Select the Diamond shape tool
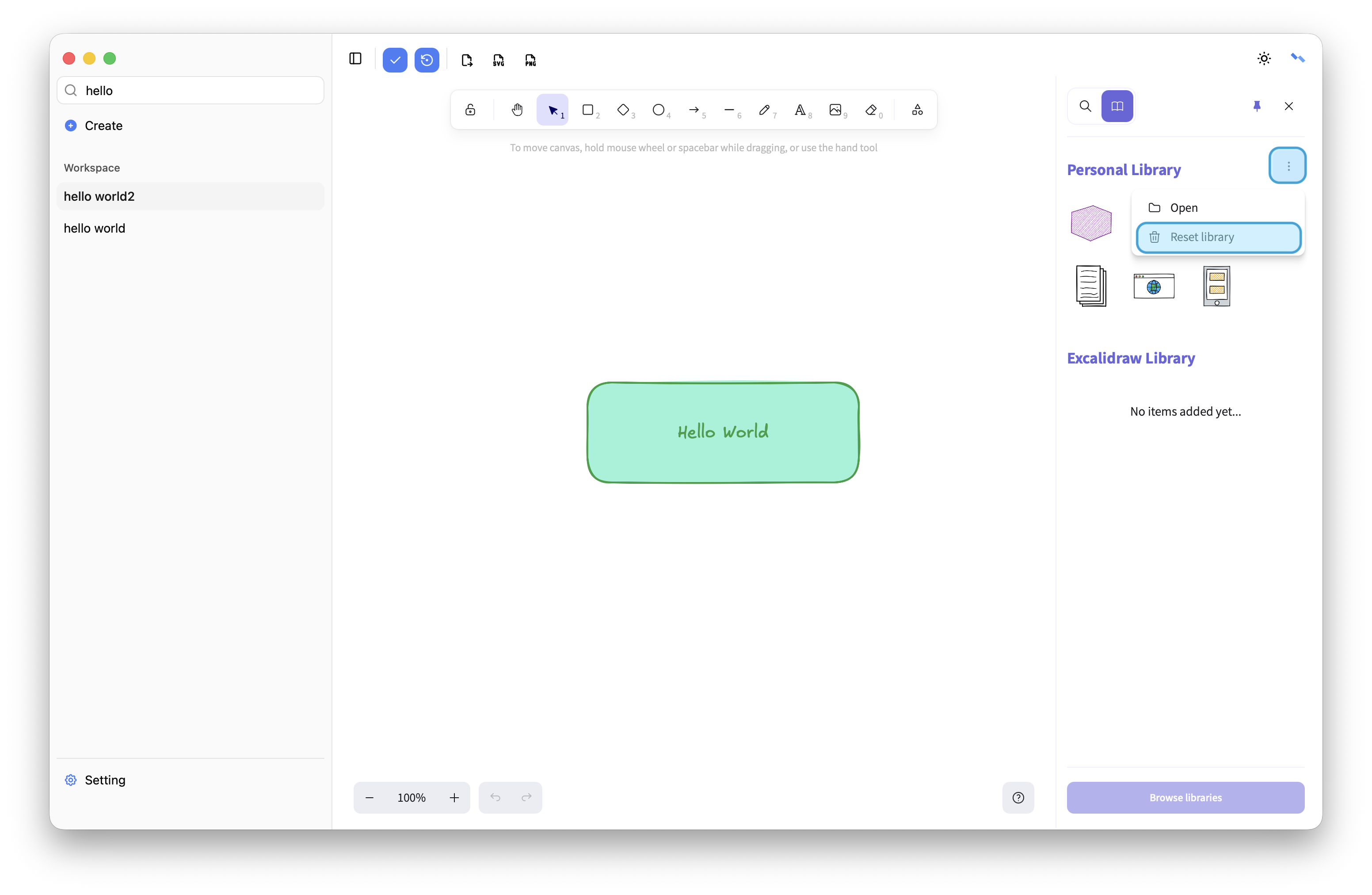The width and height of the screenshot is (1372, 895). click(x=623, y=110)
